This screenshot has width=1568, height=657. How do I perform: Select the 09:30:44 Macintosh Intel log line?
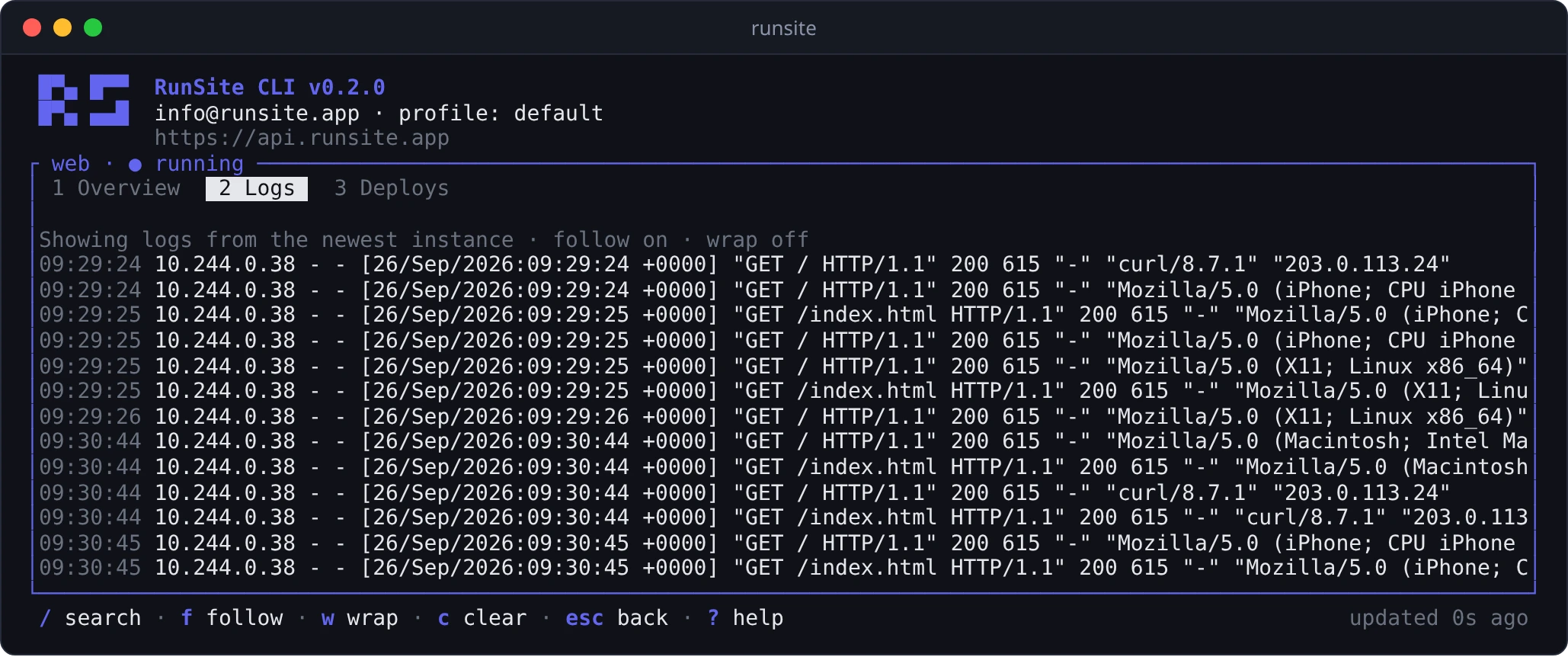pyautogui.click(x=783, y=441)
